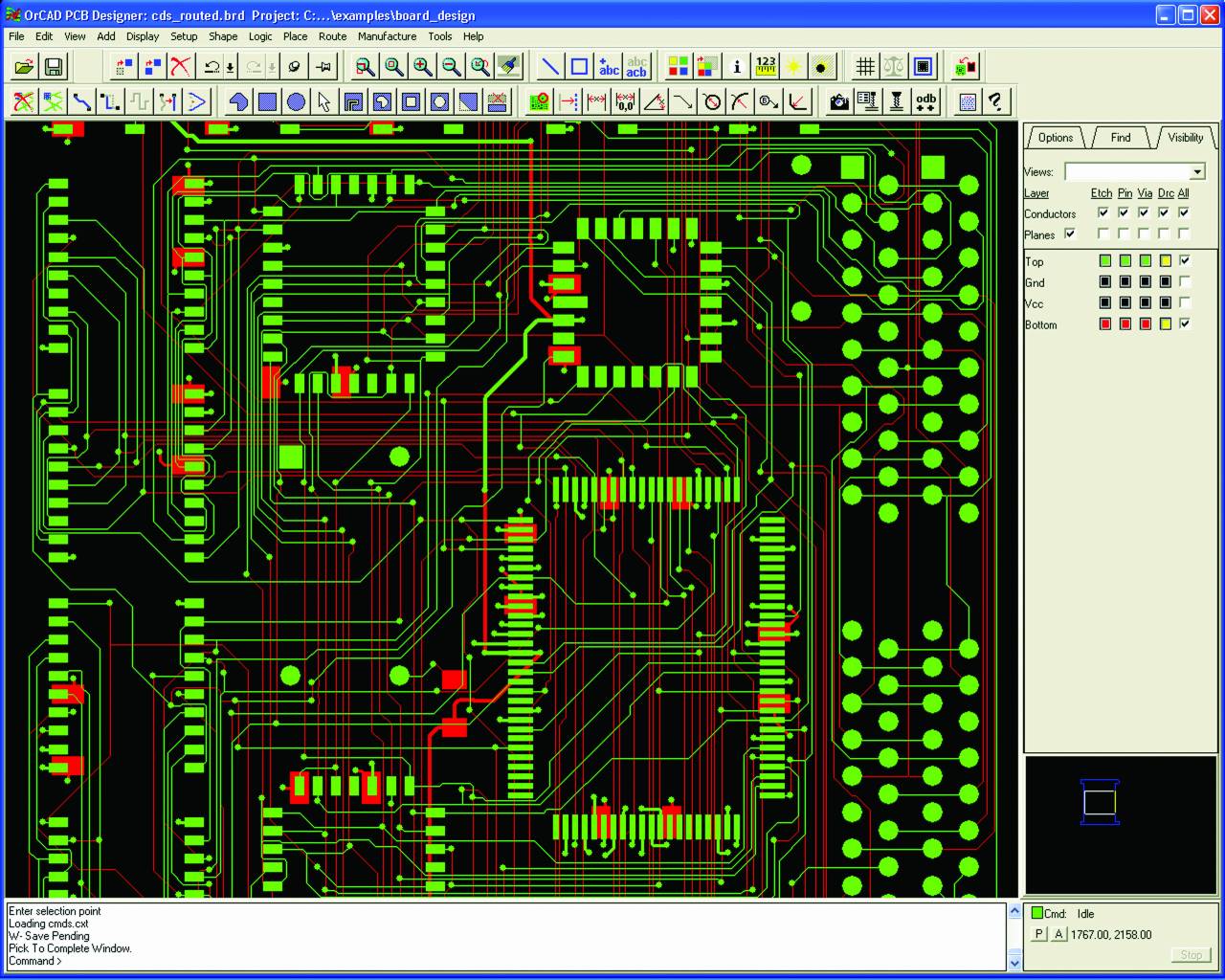Viewport: 1225px width, 980px height.
Task: Hide the Top layer via All checkbox
Action: click(1185, 260)
